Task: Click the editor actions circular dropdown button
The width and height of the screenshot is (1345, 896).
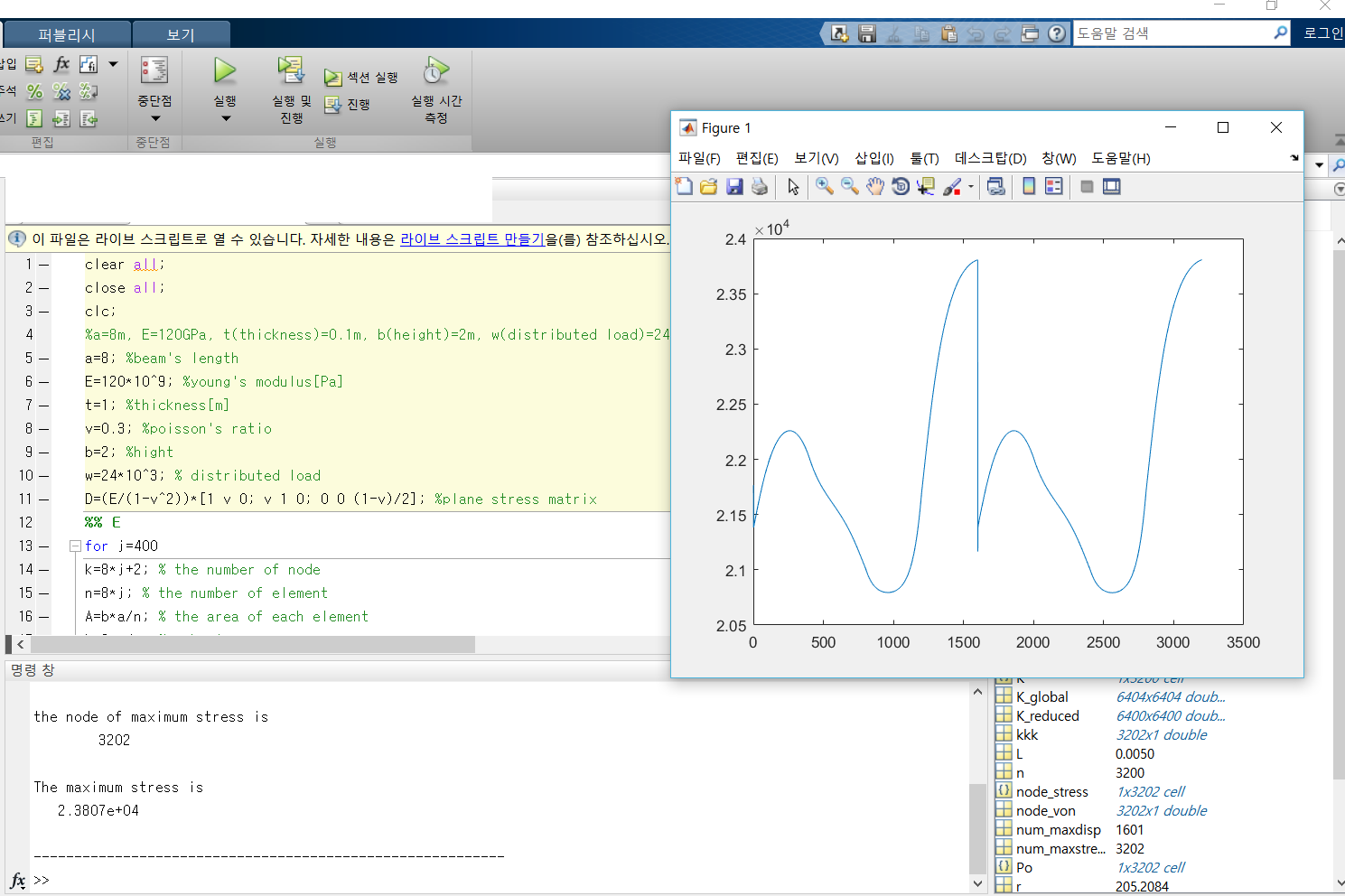Action: point(1339,189)
